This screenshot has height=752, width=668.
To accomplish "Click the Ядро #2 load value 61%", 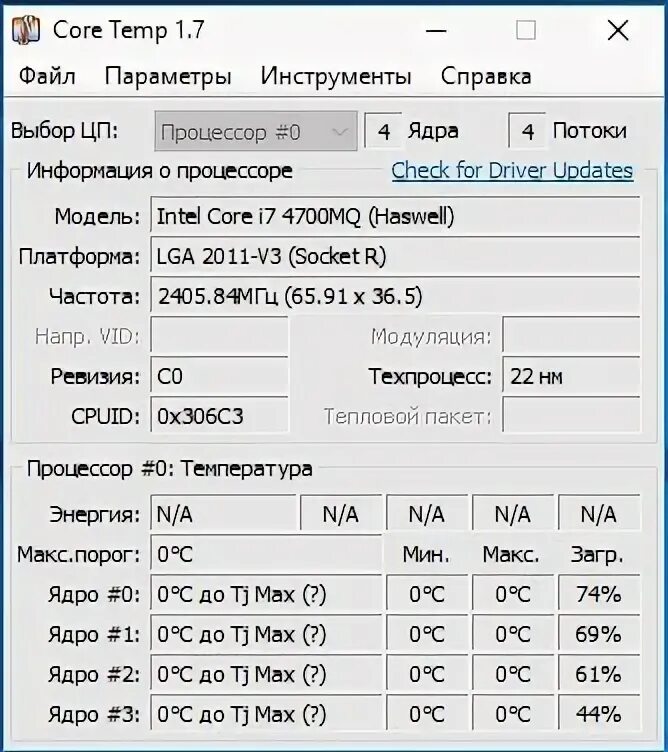I will pyautogui.click(x=599, y=674).
